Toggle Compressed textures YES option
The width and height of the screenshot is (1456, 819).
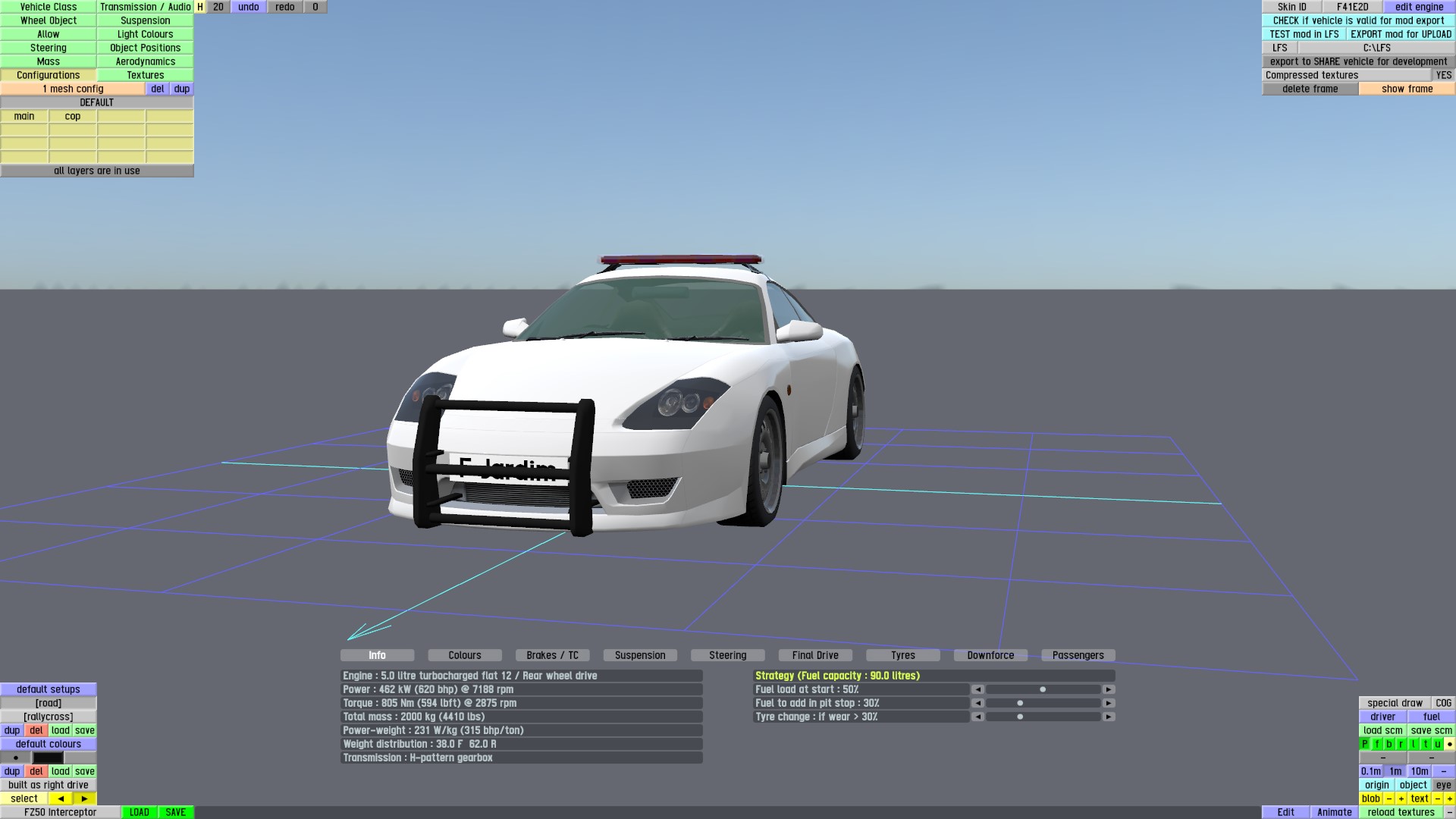[1443, 75]
